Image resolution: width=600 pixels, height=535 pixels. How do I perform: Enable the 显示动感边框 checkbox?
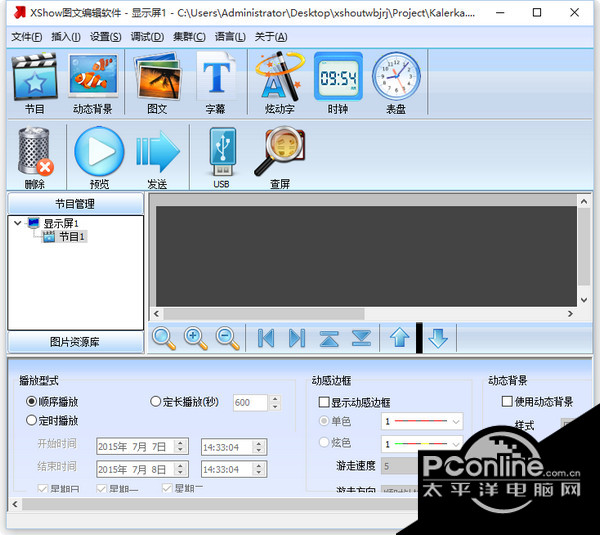click(x=324, y=402)
